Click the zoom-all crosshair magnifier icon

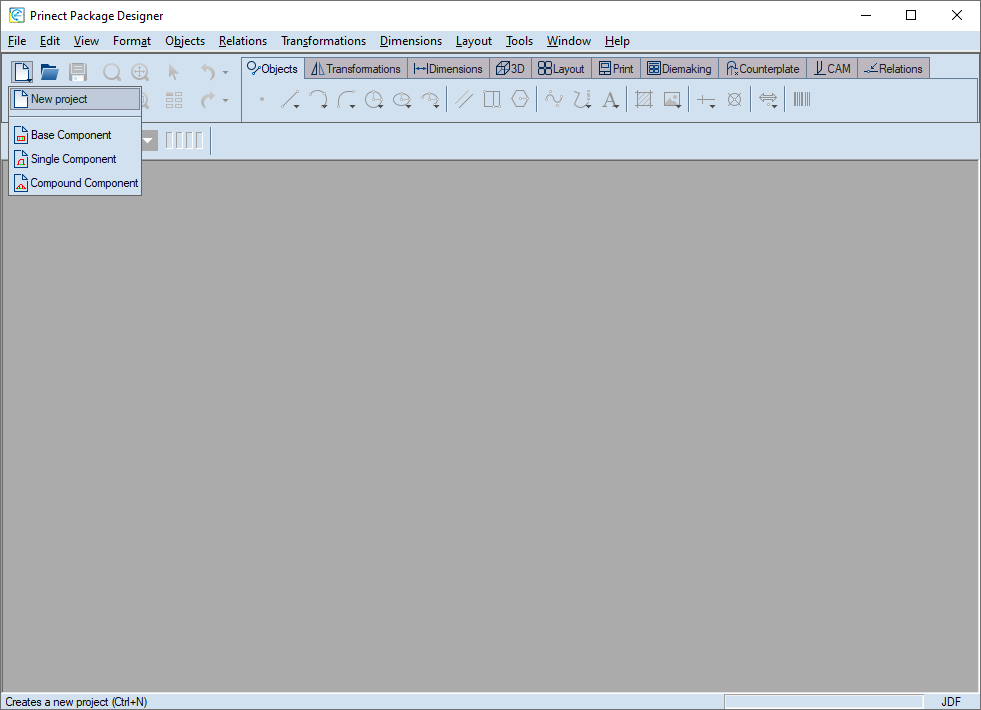point(140,72)
